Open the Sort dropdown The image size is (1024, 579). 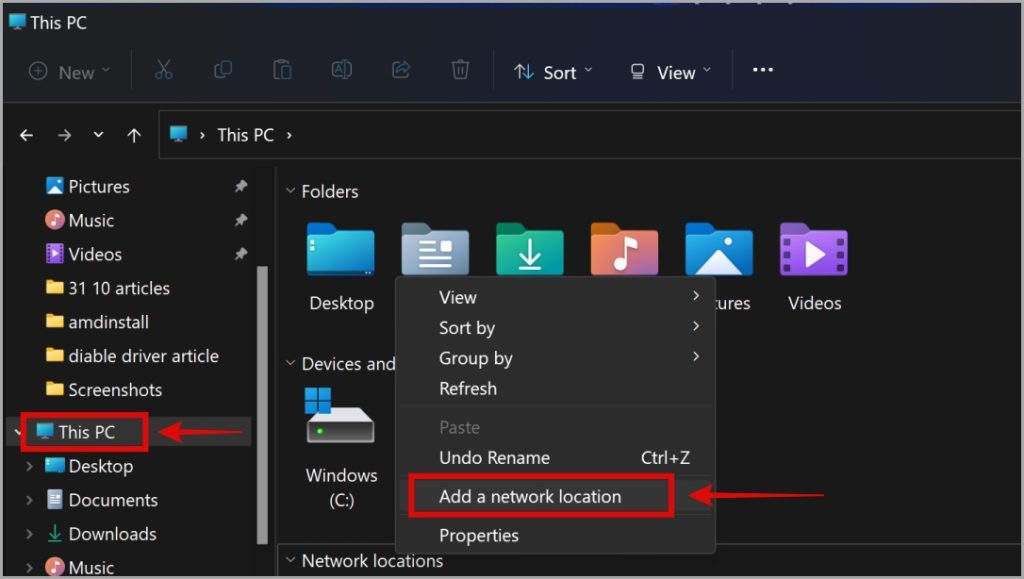[x=553, y=71]
